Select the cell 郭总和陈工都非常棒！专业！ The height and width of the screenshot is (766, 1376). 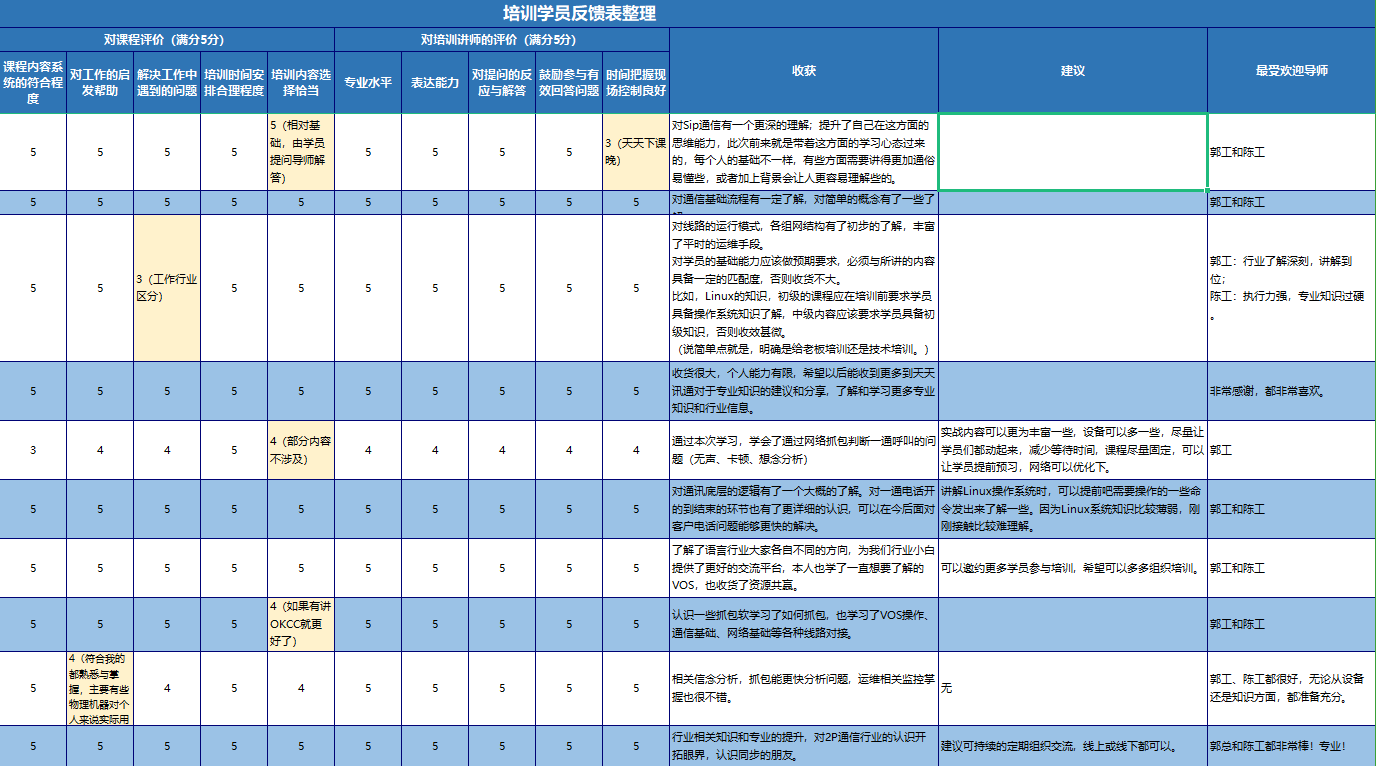tap(1291, 746)
